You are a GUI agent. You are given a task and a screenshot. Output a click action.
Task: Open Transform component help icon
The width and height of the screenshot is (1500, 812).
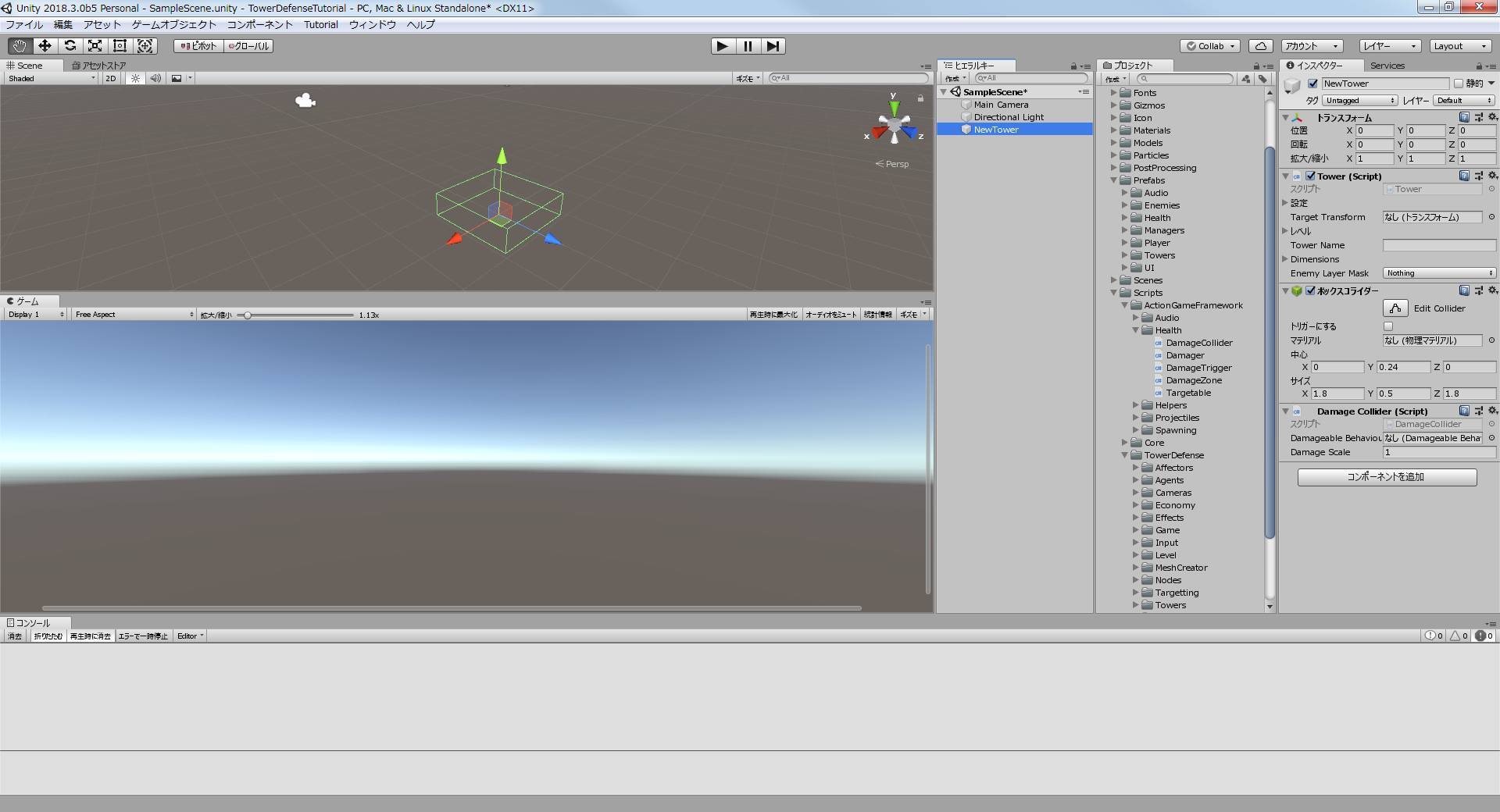(x=1464, y=117)
